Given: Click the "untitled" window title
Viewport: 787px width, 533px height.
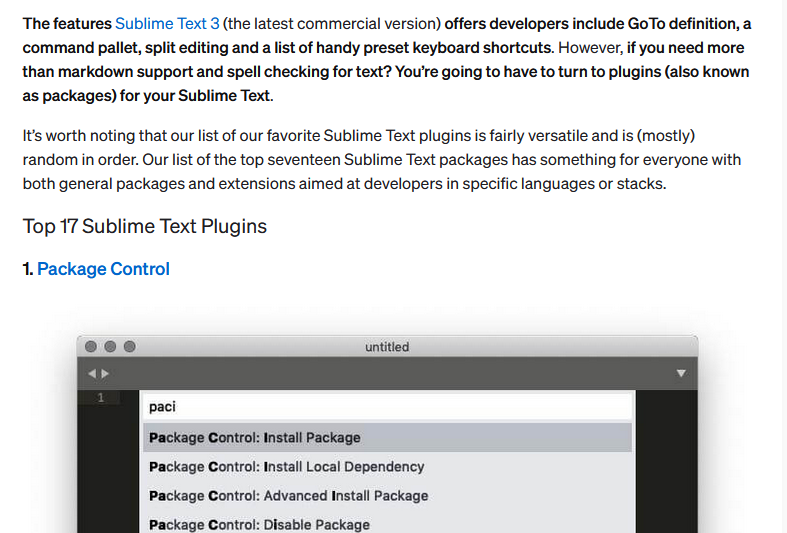Looking at the screenshot, I should pyautogui.click(x=387, y=347).
